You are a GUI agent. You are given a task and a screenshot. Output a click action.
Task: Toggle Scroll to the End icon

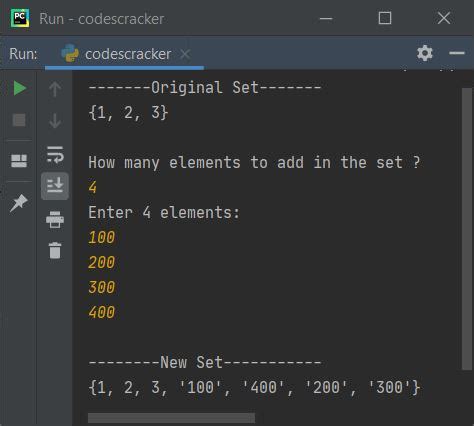pos(55,186)
